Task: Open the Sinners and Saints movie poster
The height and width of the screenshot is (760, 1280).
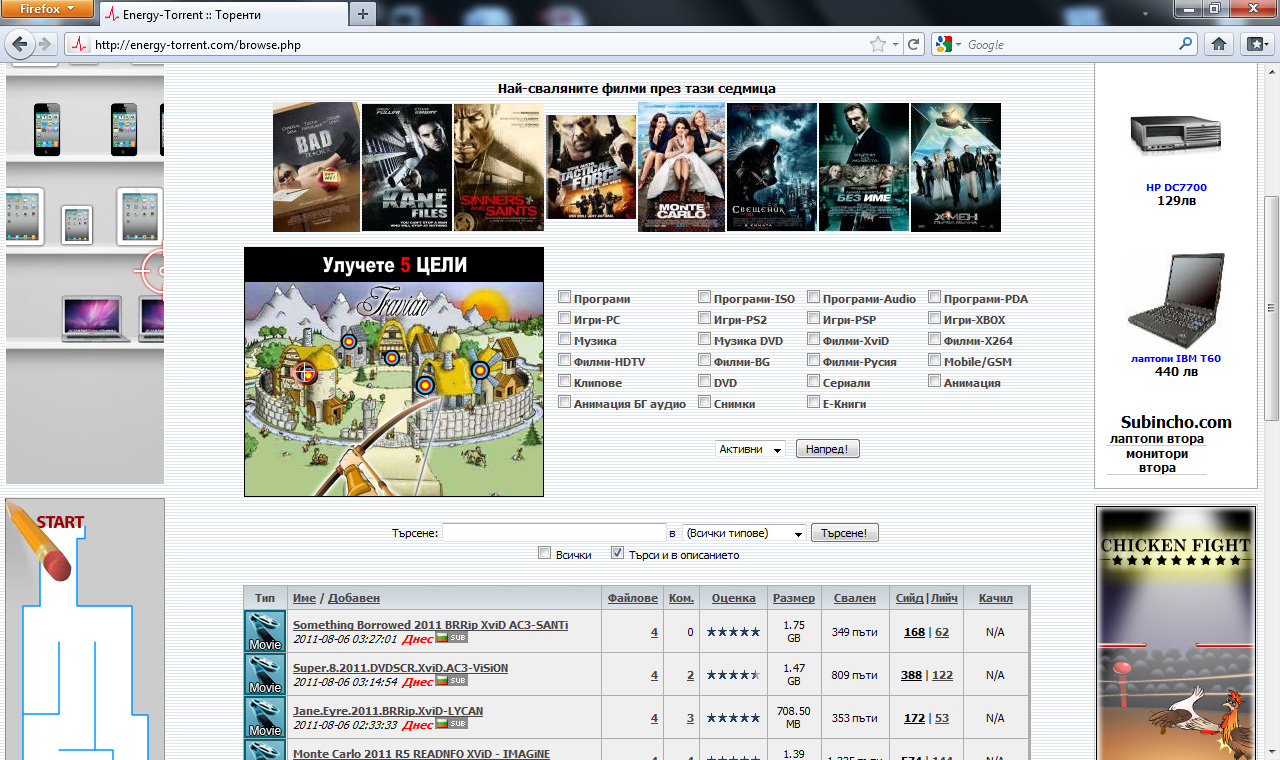Action: (x=498, y=167)
